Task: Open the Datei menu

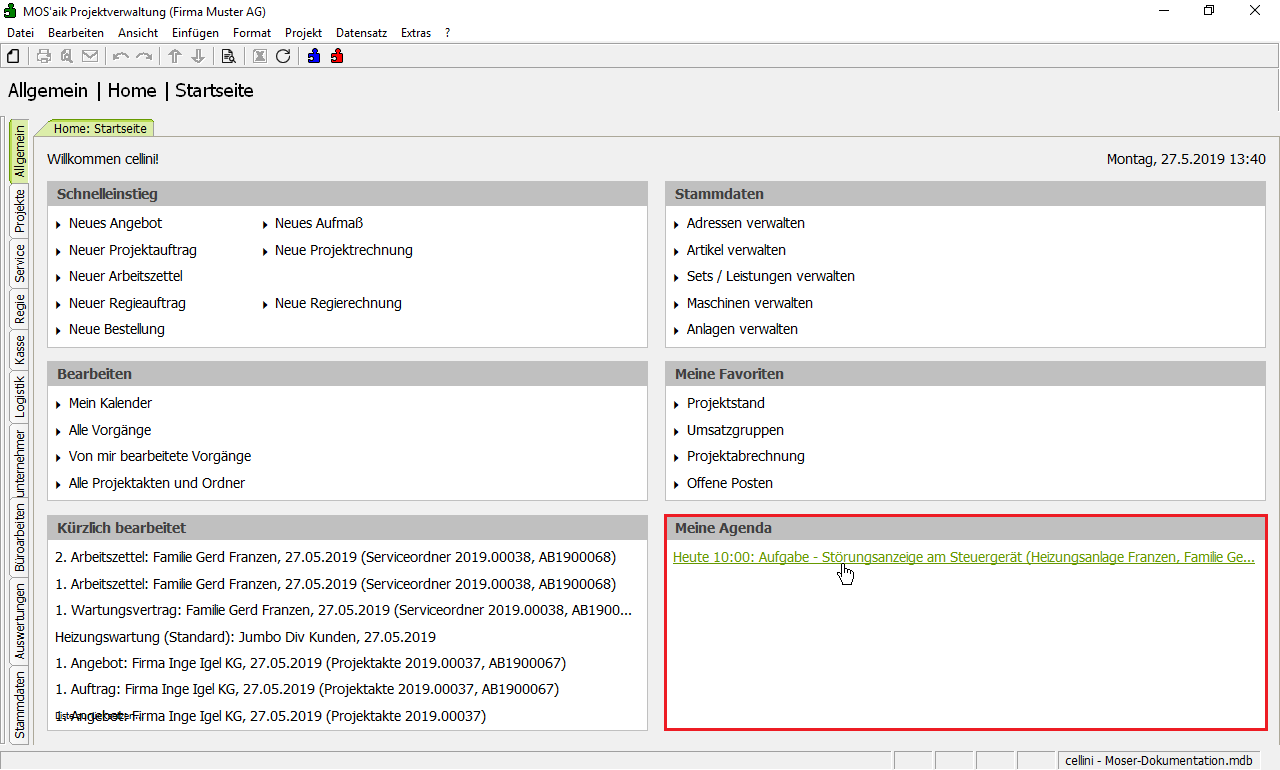Action: click(20, 33)
